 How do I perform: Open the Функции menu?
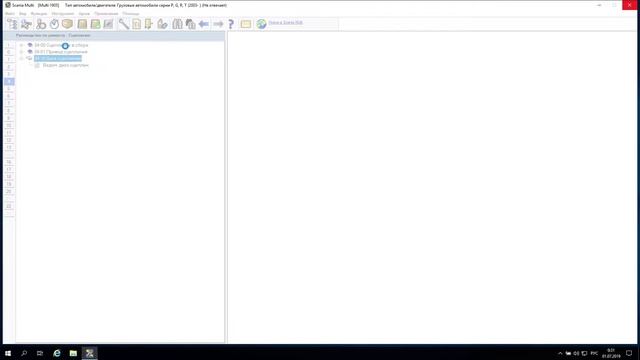[39, 13]
